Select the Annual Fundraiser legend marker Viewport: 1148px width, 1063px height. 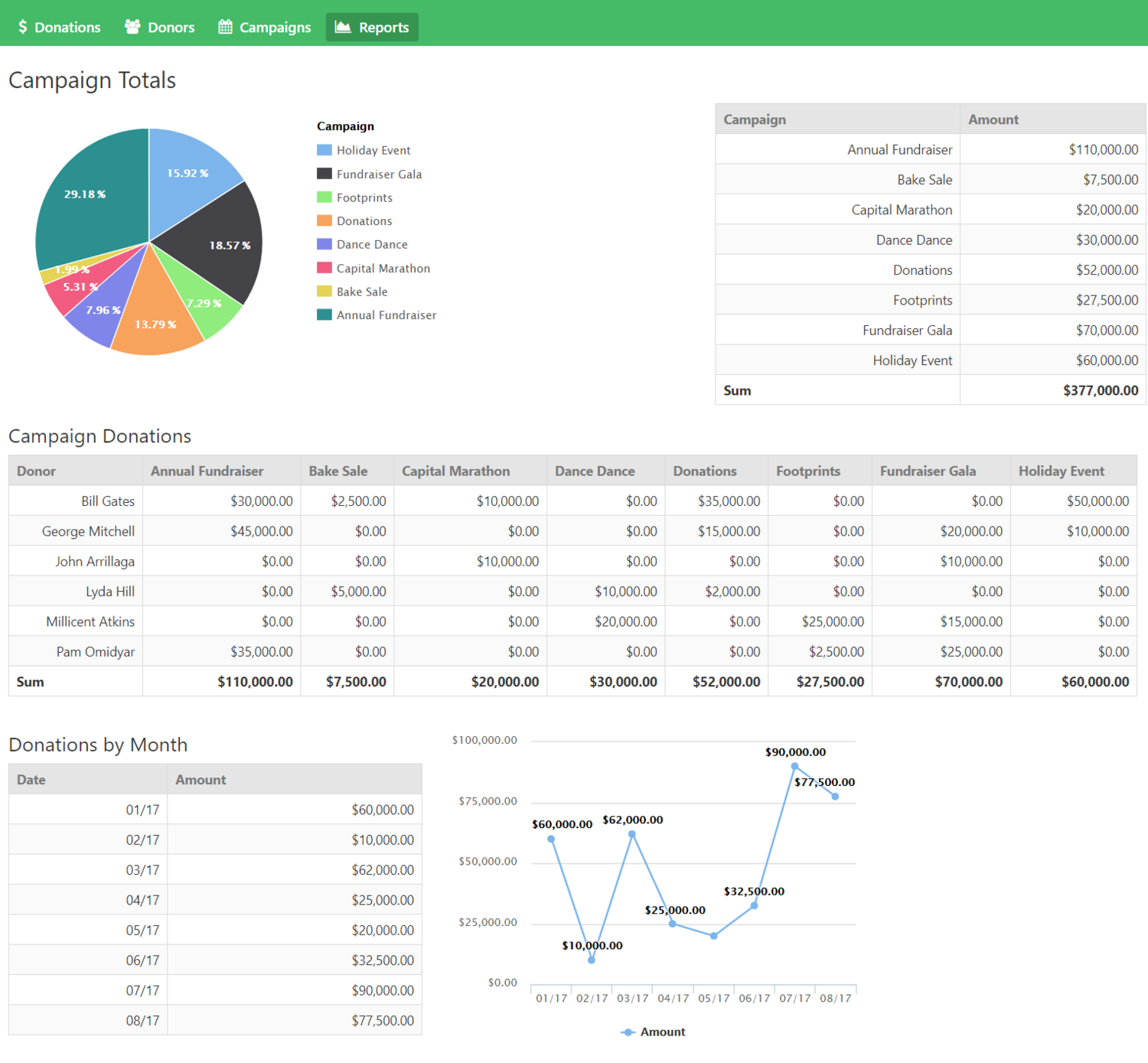(323, 315)
